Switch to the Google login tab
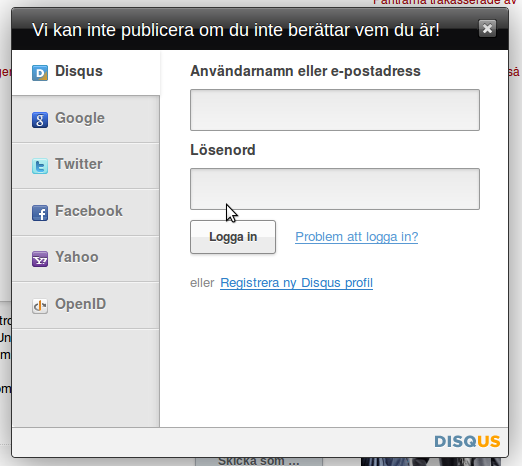 tap(86, 119)
